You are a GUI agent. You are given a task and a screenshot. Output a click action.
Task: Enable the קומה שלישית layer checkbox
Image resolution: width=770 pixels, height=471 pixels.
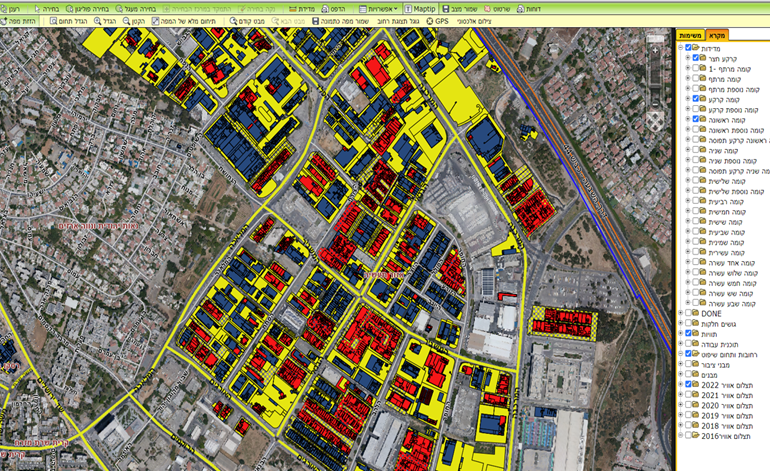coord(697,181)
